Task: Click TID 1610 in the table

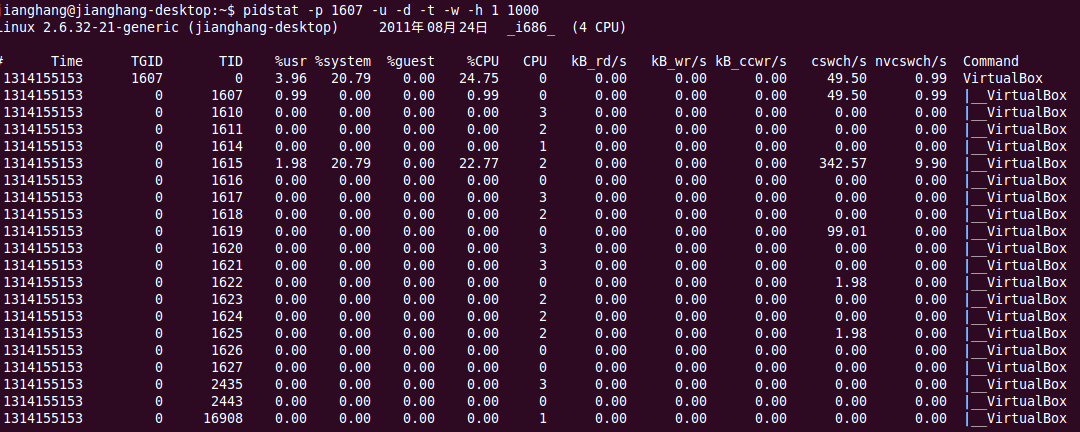Action: [x=227, y=112]
